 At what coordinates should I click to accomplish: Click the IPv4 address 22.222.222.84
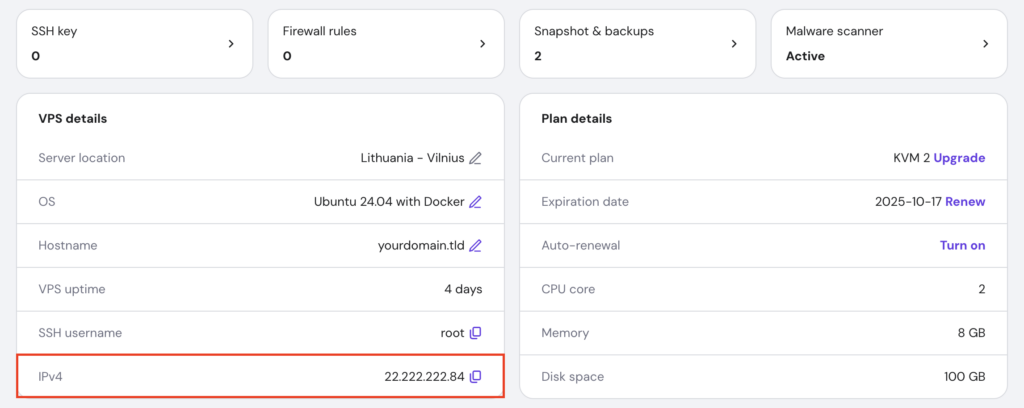(x=424, y=377)
